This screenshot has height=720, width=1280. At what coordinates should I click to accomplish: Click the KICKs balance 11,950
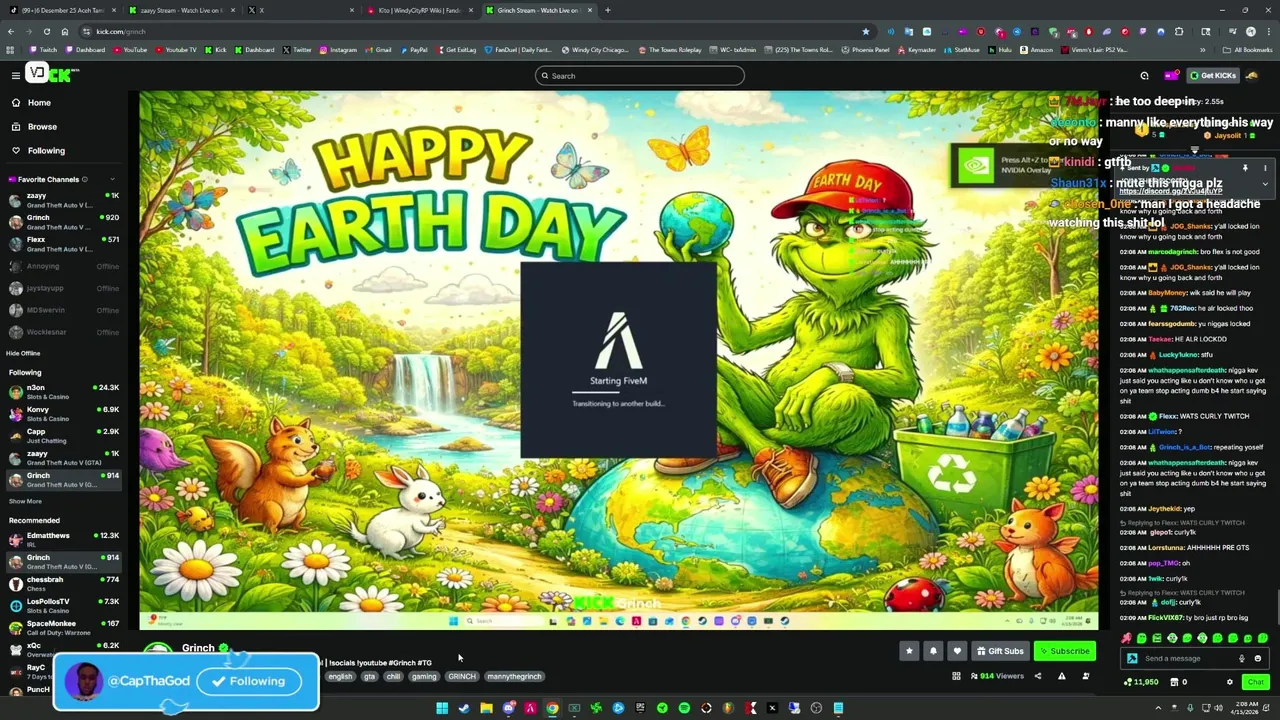[x=1141, y=682]
